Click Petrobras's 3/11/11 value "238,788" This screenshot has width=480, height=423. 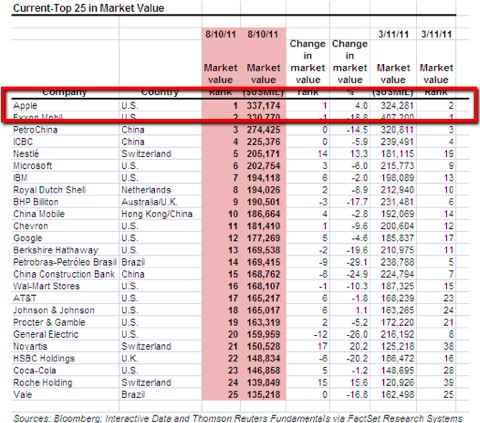(397, 262)
